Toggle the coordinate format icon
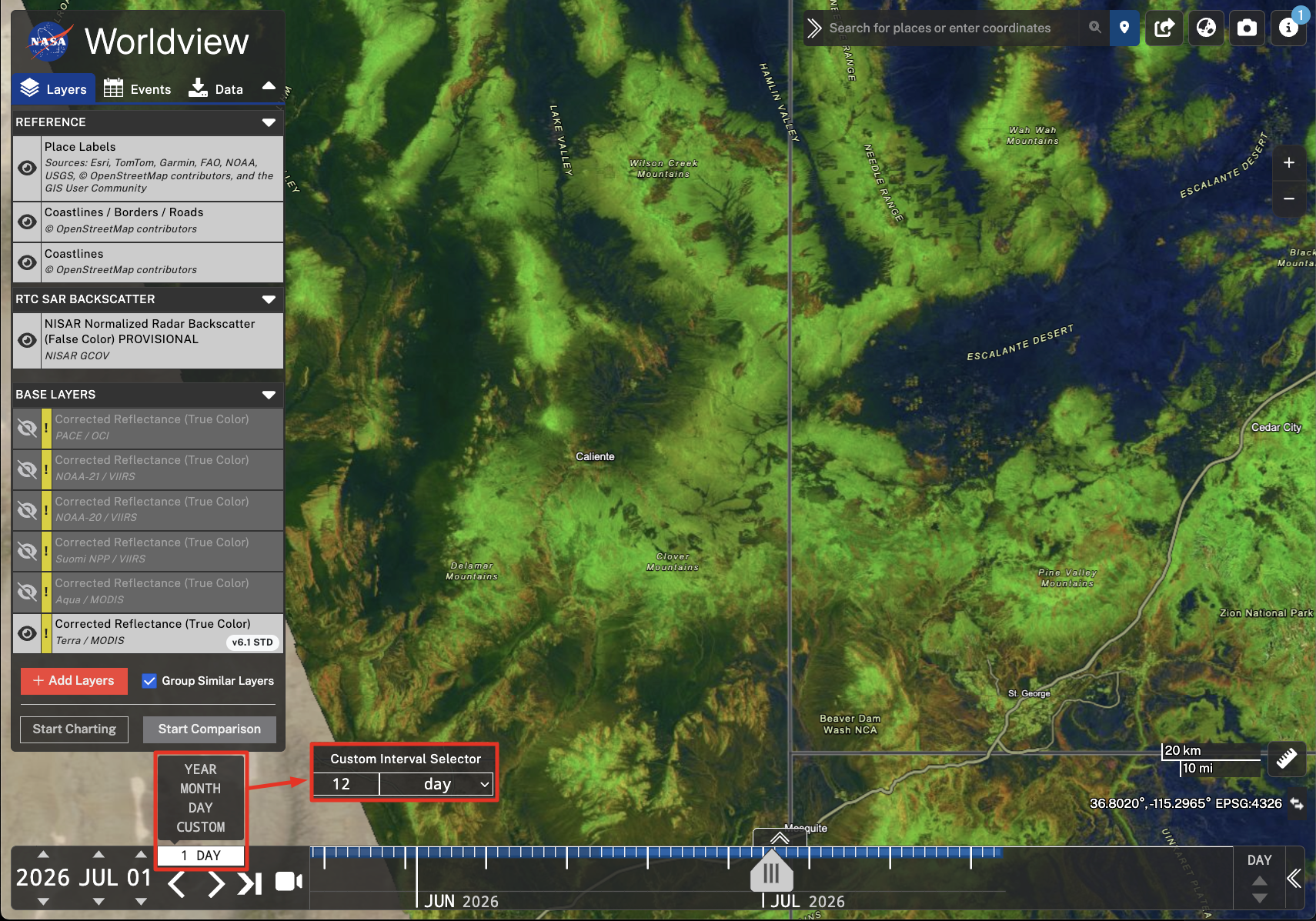This screenshot has height=921, width=1316. click(1298, 803)
